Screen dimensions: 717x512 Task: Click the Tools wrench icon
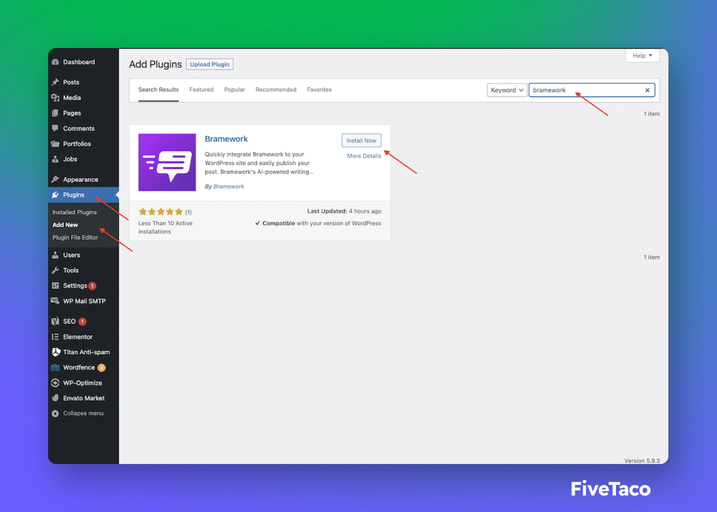point(55,270)
